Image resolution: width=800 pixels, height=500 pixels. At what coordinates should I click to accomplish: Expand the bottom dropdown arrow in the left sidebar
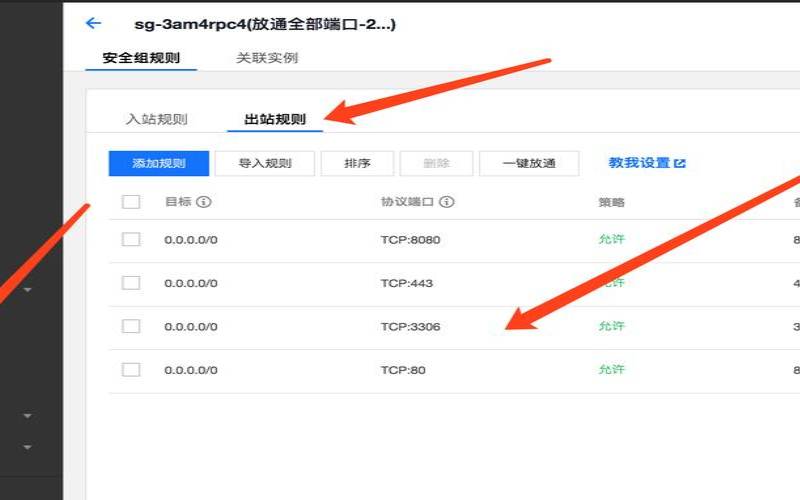[28, 447]
